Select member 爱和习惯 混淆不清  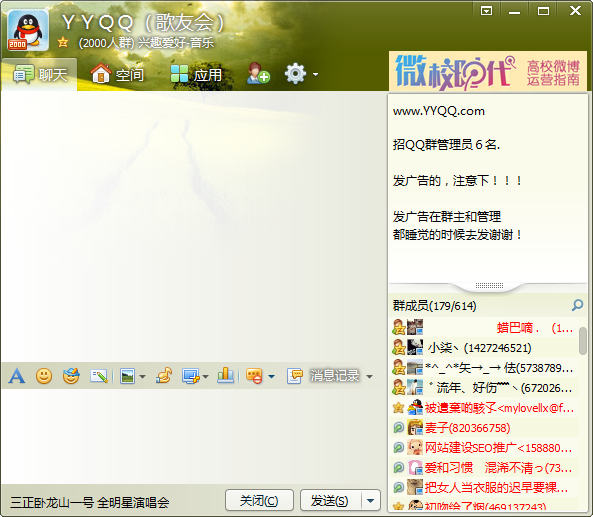click(x=484, y=468)
